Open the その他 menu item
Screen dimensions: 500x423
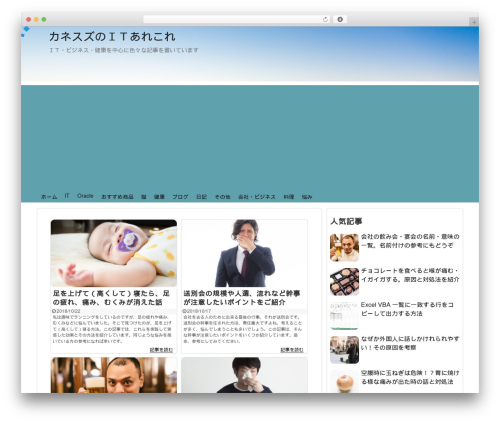[x=223, y=197]
